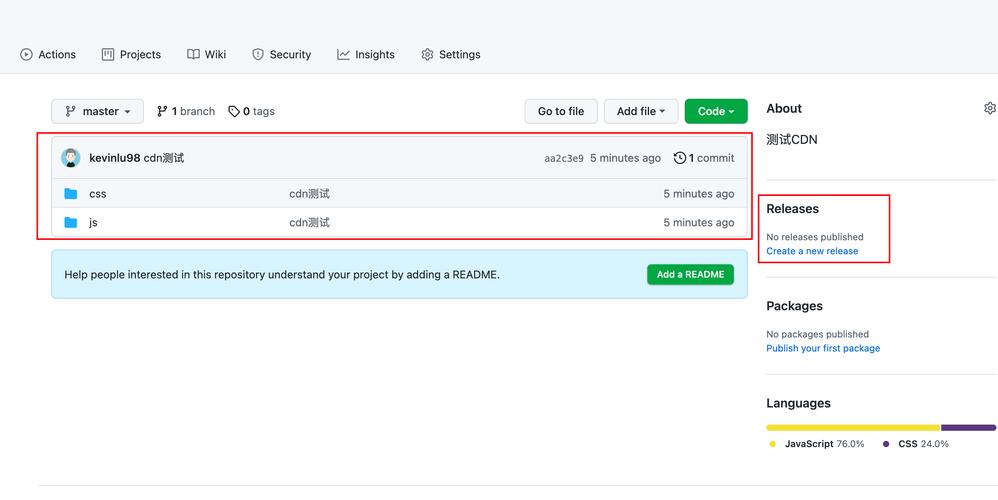Click the About settings gear icon
The width and height of the screenshot is (998, 500).
coord(990,108)
